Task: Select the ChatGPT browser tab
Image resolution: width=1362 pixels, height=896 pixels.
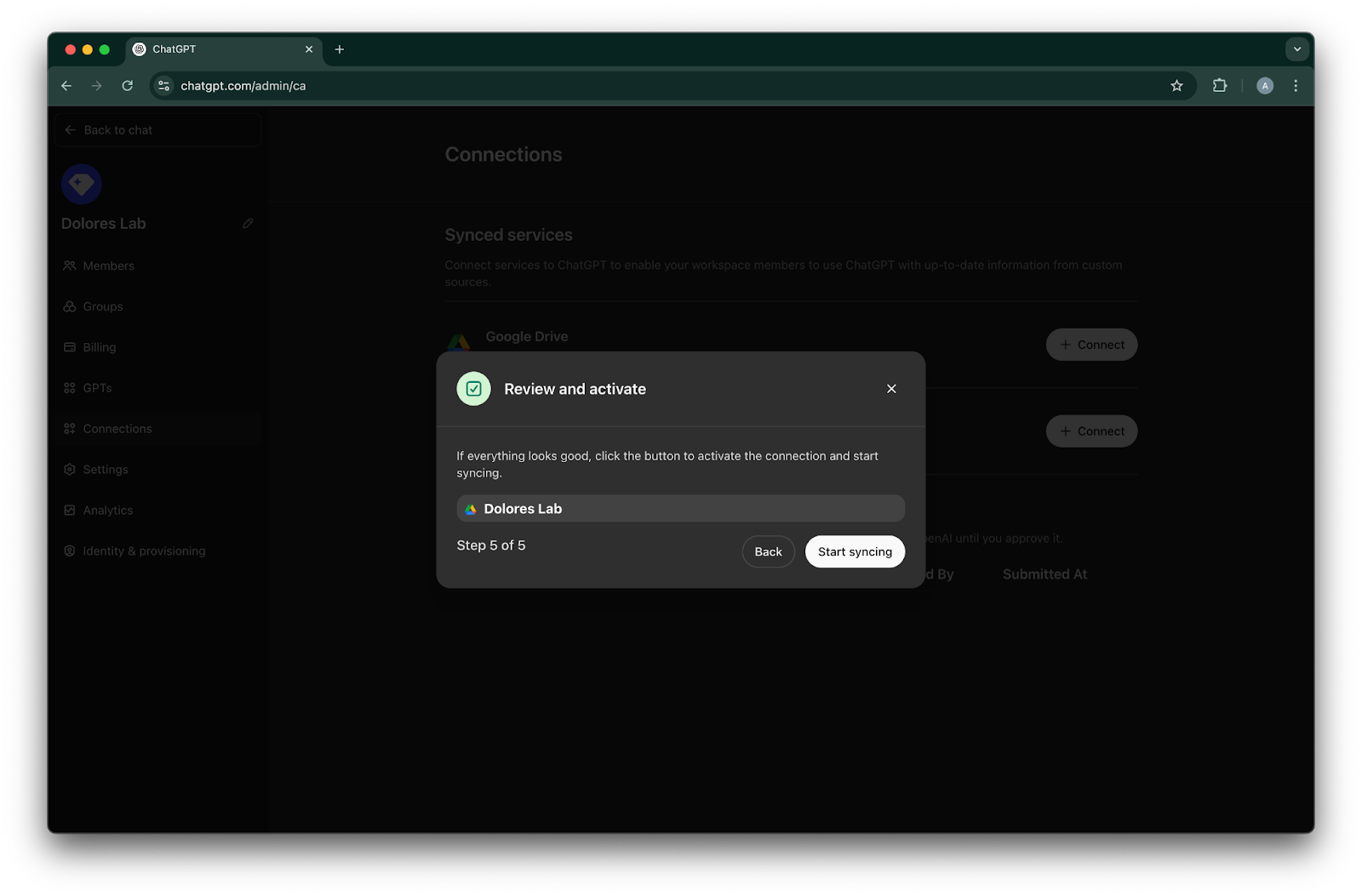Action: tap(224, 49)
